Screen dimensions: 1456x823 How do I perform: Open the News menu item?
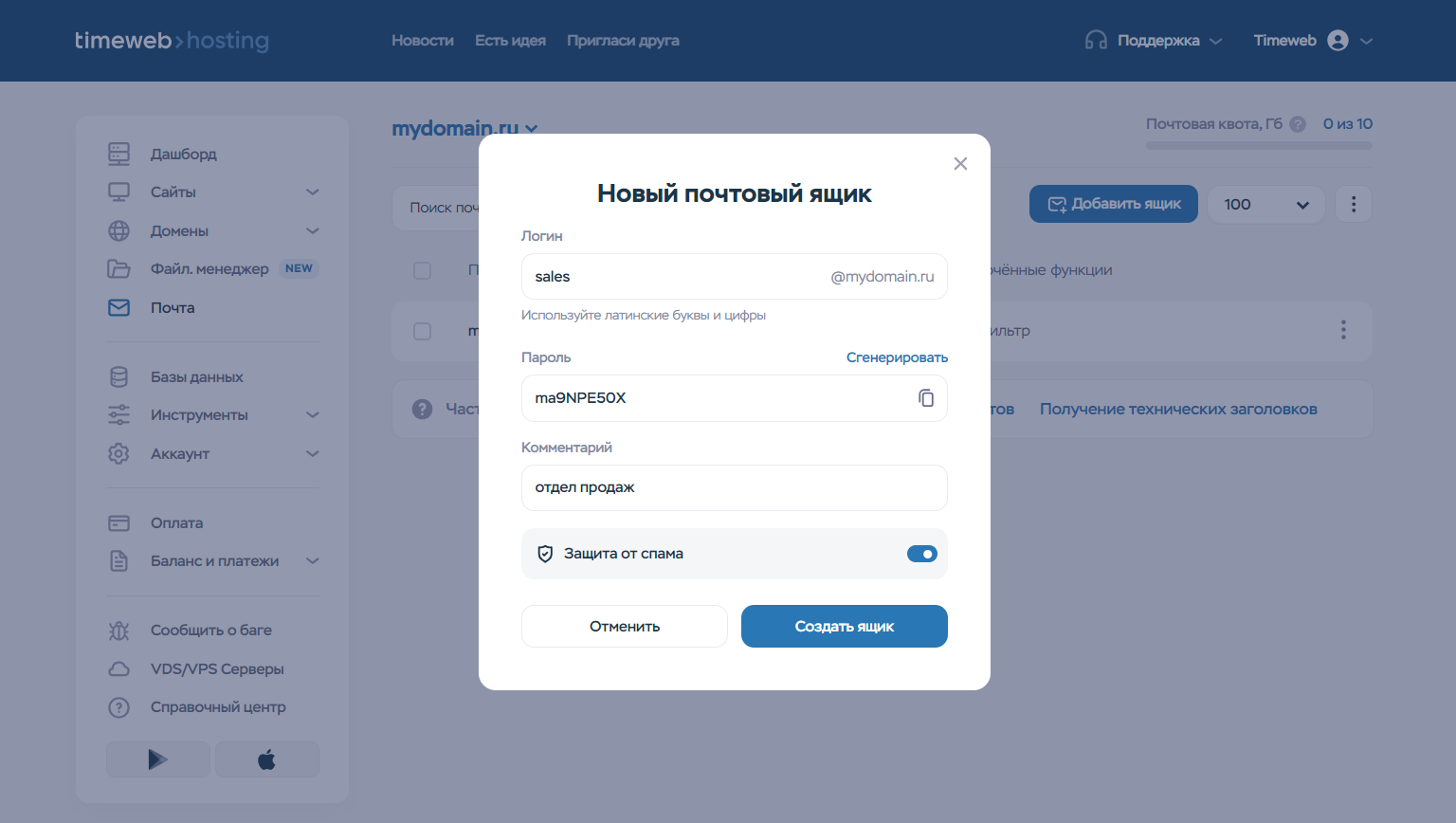(x=422, y=41)
